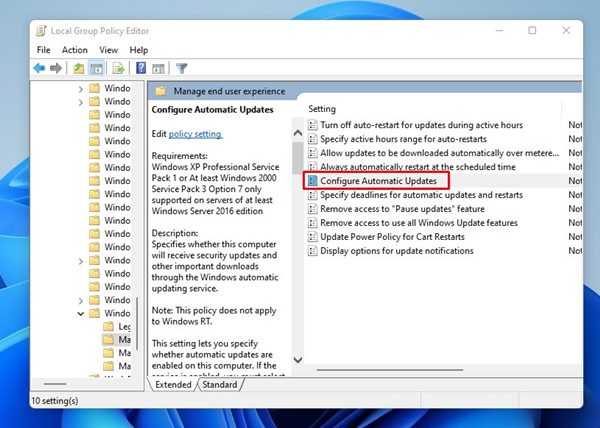600x428 pixels.
Task: Click the '10 setting(s)' status bar text
Action: click(55, 401)
